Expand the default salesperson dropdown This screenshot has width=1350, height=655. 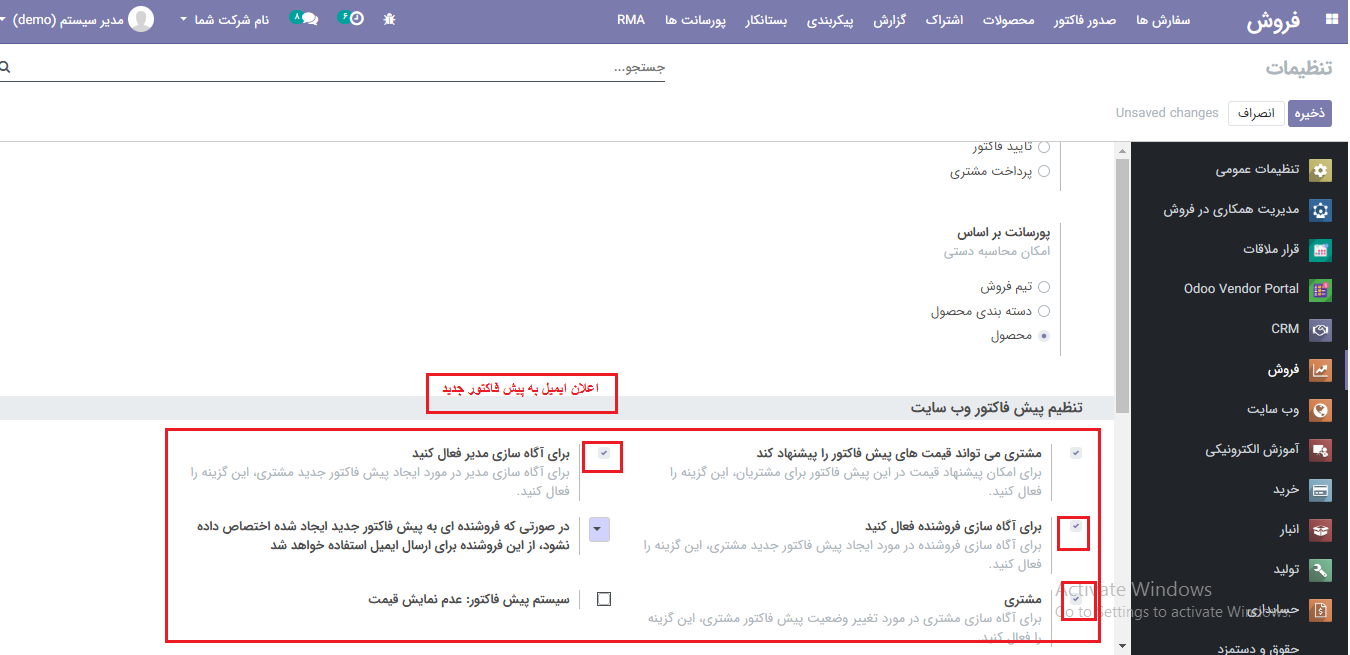(599, 529)
